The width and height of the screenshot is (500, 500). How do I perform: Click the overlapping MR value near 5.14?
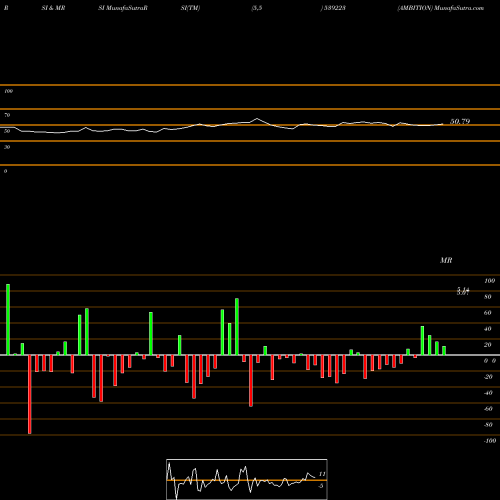click(463, 291)
